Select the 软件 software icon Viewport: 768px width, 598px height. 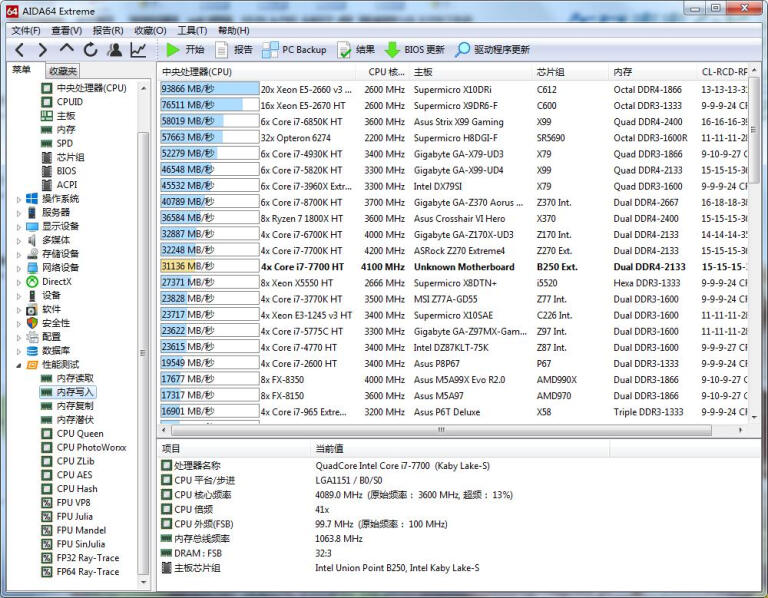(x=32, y=309)
